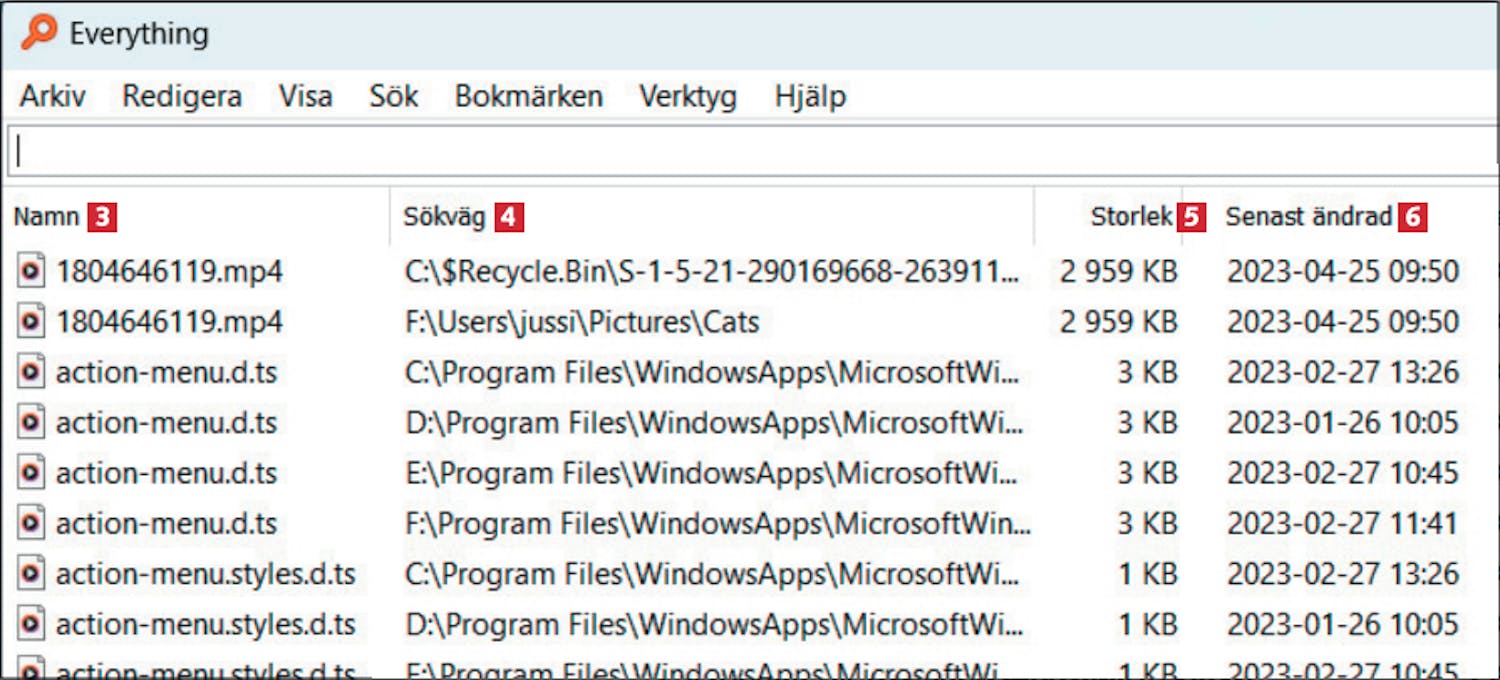
Task: Open the Visa menu
Action: click(x=305, y=97)
